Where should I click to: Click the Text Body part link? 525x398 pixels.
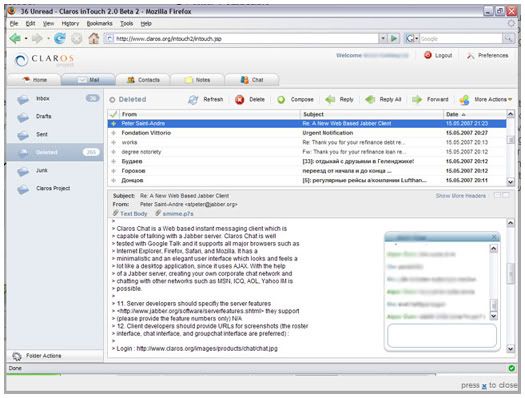tap(130, 214)
